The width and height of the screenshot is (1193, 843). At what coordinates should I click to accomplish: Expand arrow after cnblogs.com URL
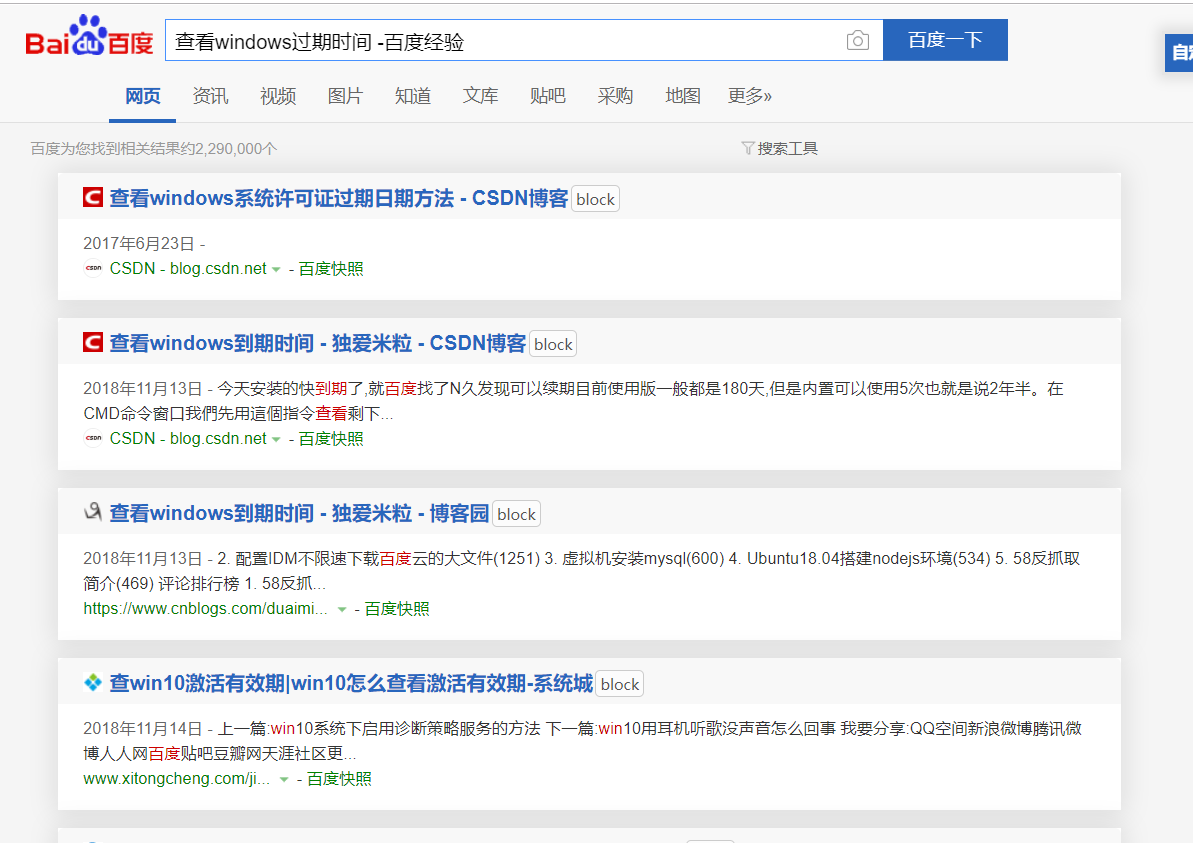[342, 609]
